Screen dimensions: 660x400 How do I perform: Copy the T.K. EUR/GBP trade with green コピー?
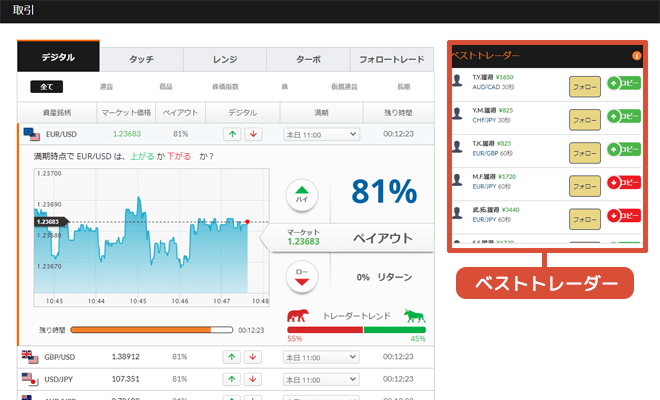click(x=624, y=149)
